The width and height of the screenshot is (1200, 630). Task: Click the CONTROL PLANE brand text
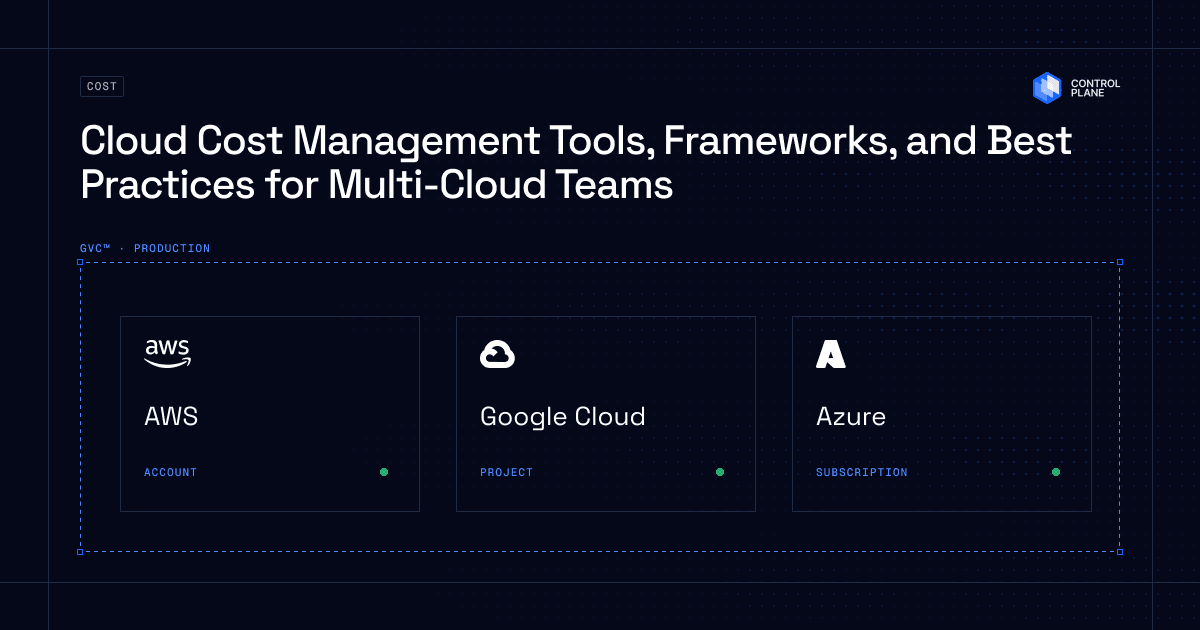point(1095,88)
